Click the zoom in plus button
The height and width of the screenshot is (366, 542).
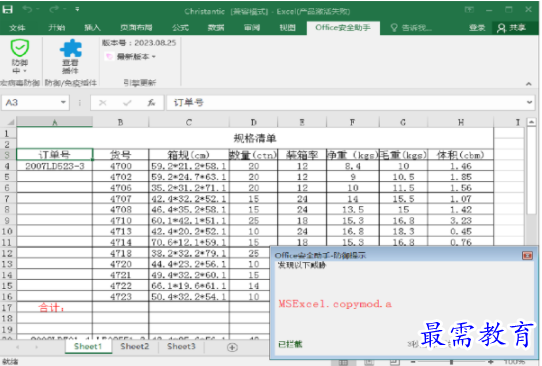tap(491, 362)
